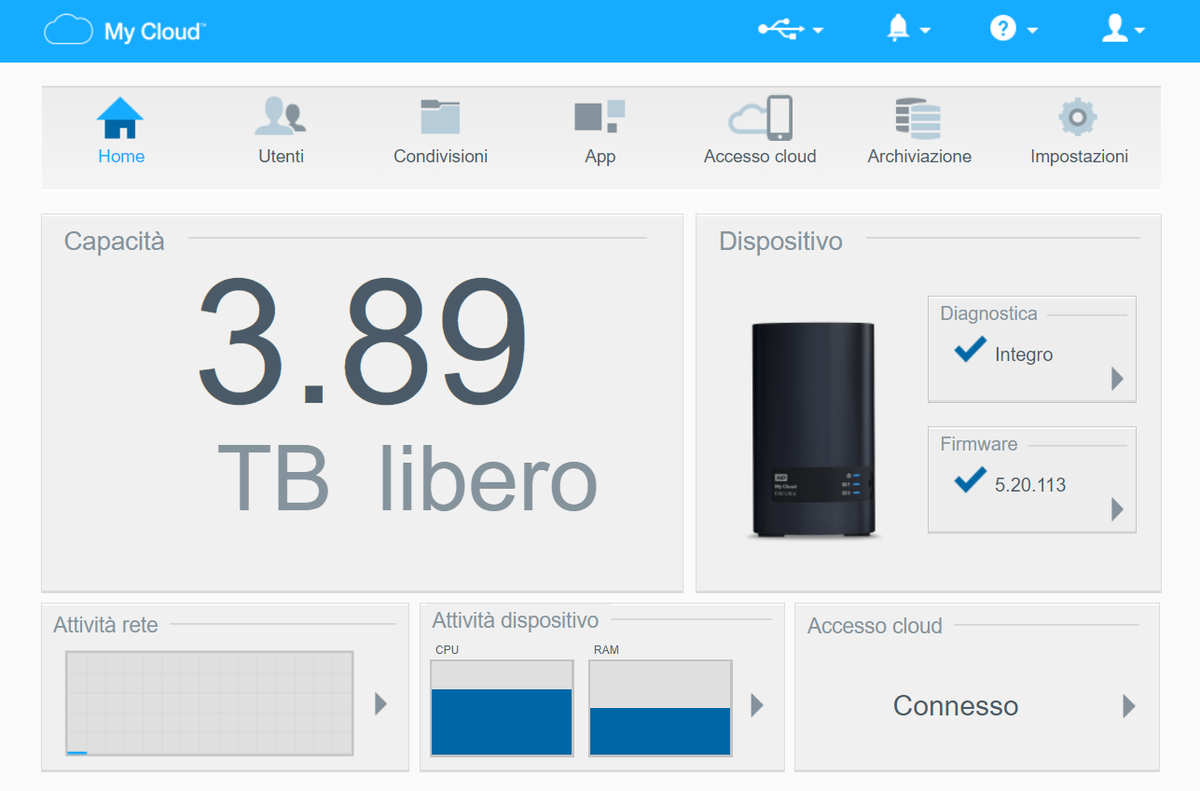1200x791 pixels.
Task: Open Archiviazione storage icon
Action: [919, 118]
